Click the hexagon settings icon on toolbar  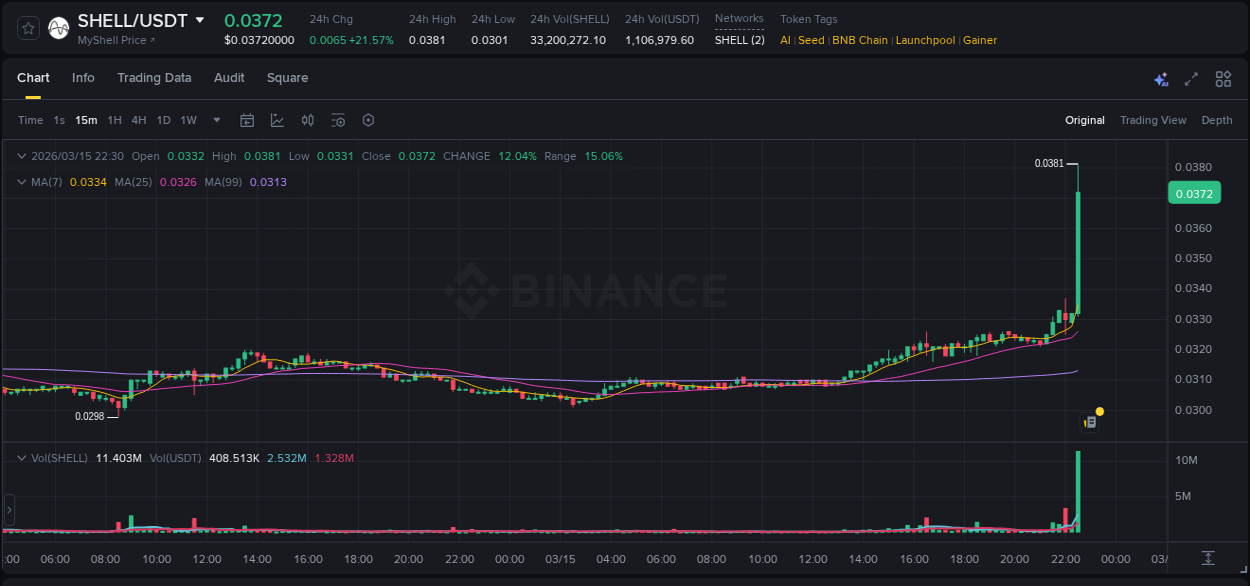368,120
